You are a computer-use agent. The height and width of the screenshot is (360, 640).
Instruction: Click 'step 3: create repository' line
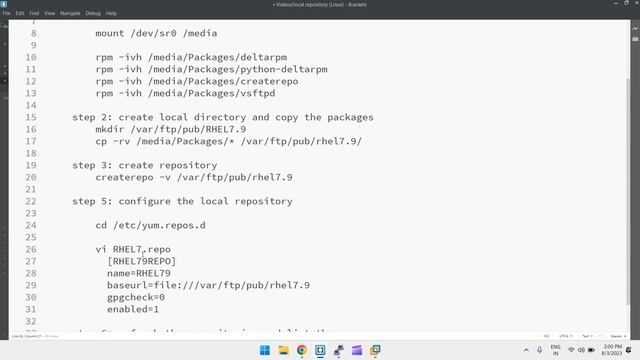click(144, 165)
